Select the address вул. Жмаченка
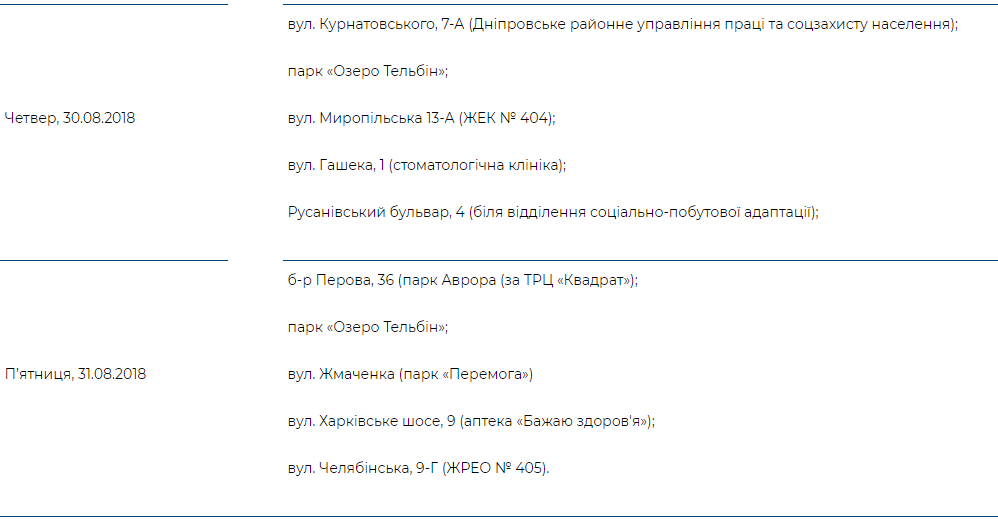The height and width of the screenshot is (519, 998). click(x=339, y=374)
